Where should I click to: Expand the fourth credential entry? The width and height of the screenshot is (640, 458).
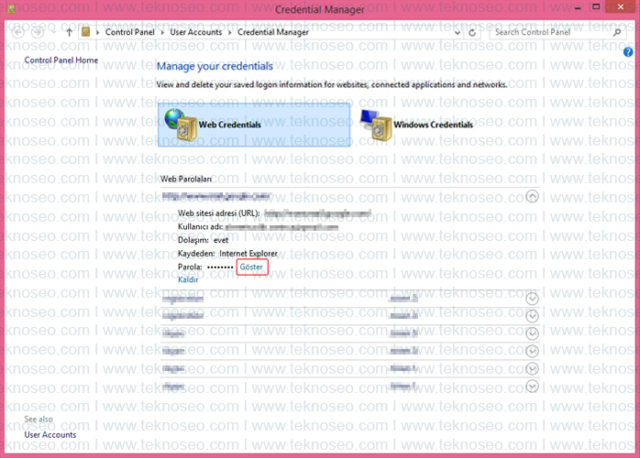click(x=532, y=334)
